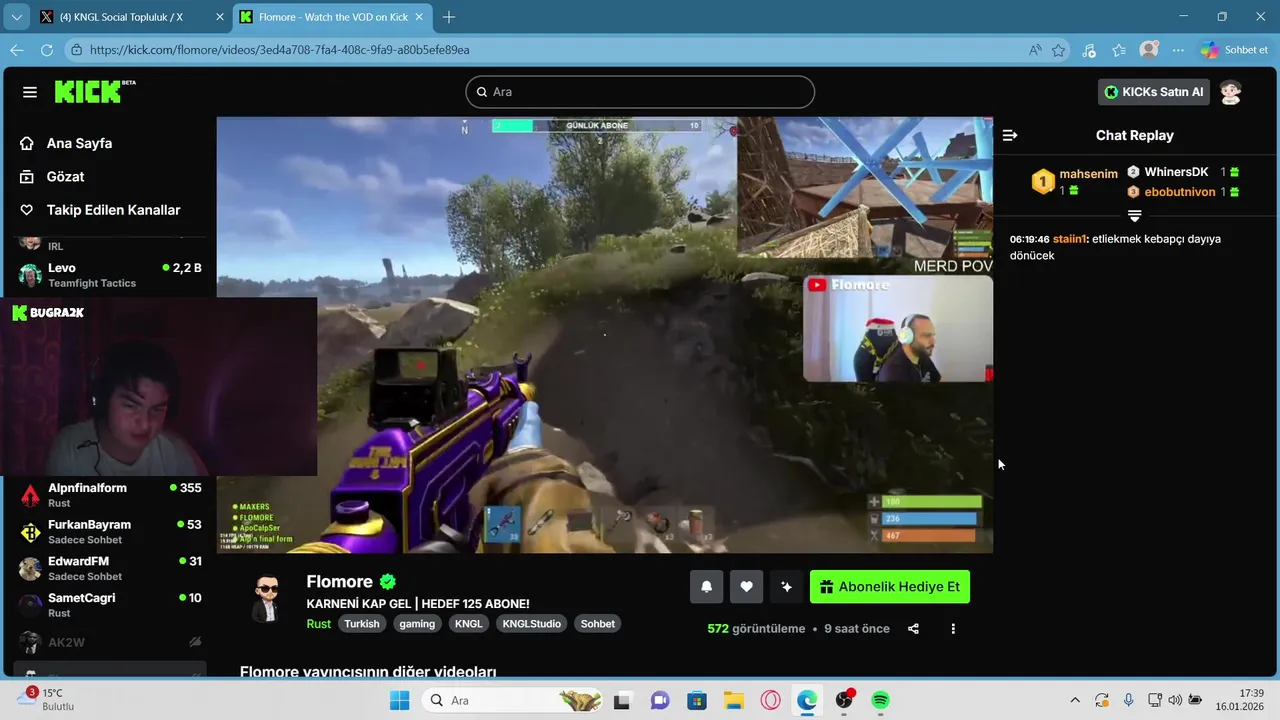The width and height of the screenshot is (1280, 720).
Task: Add page to favorites star
Action: (x=1059, y=50)
